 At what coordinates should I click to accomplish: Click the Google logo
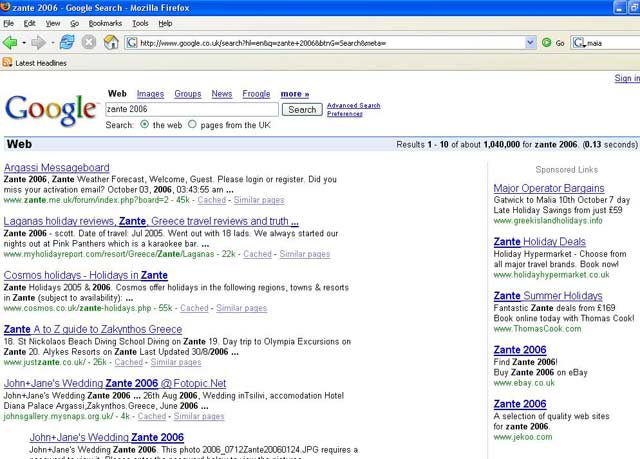click(x=51, y=109)
